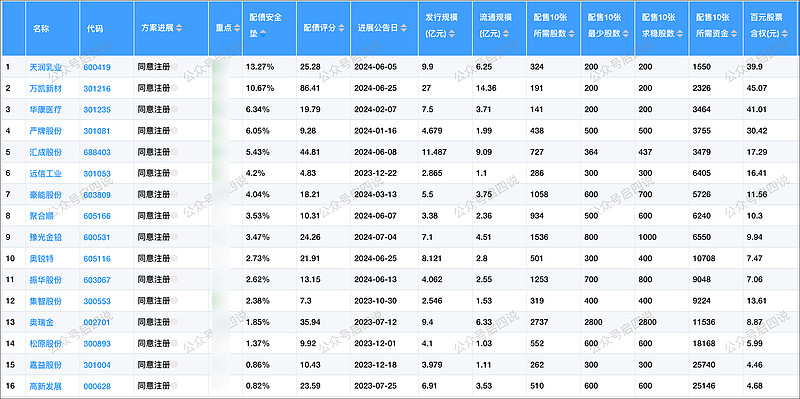The image size is (800, 399).
Task: Select the 1000 stable shares cell
Action: (662, 237)
